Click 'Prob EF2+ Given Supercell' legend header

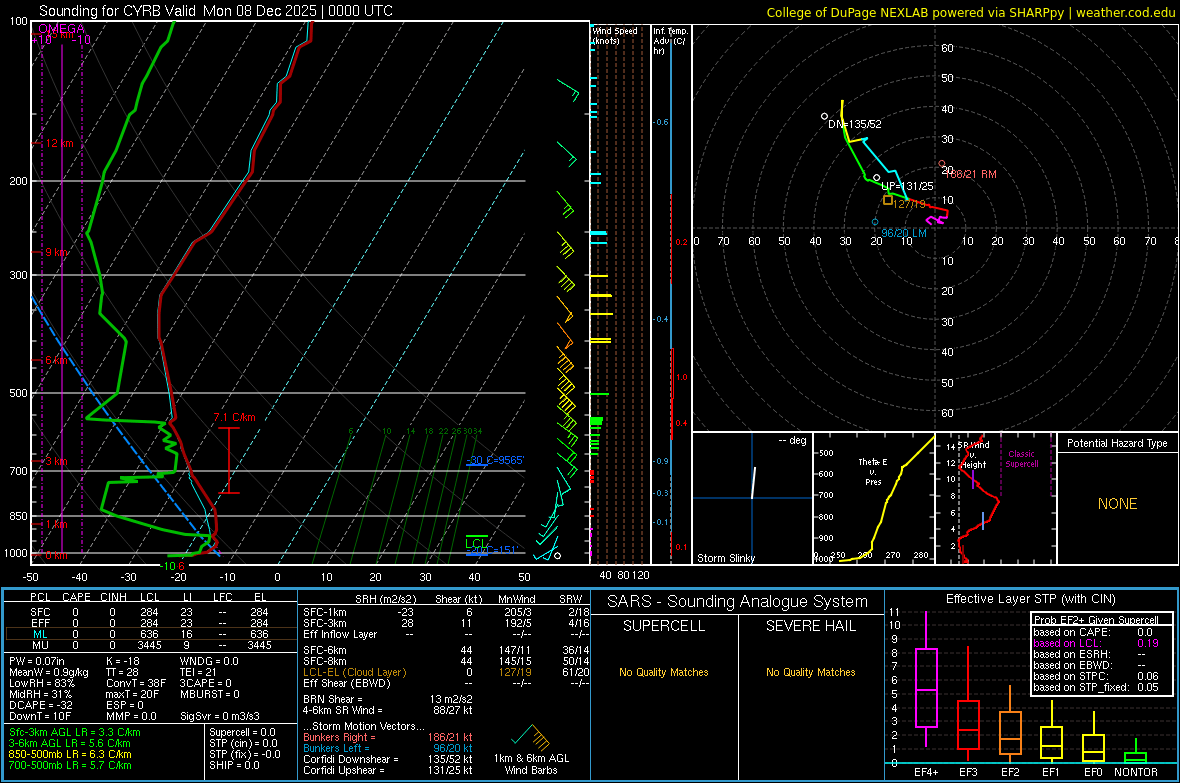[1096, 620]
